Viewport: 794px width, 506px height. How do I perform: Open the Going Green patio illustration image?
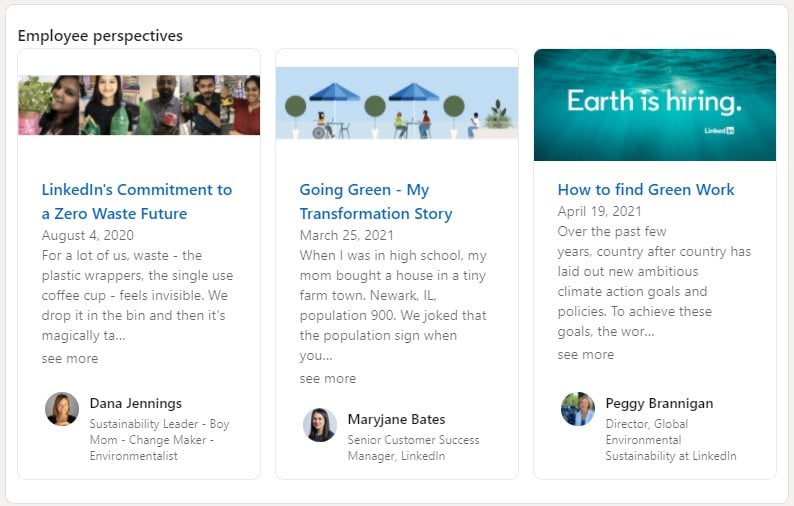[397, 103]
